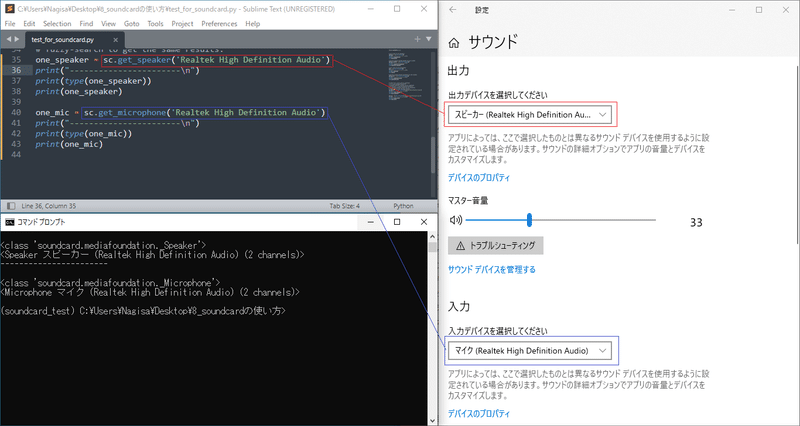Change Python syntax in status bar

click(403, 206)
